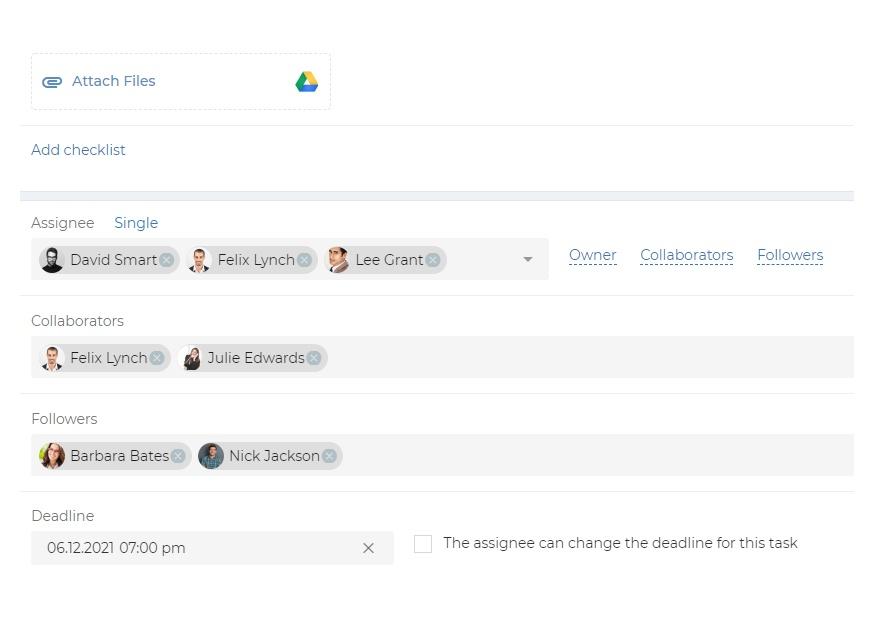
Task: Expand the Assignee dropdown arrow
Action: coord(528,259)
